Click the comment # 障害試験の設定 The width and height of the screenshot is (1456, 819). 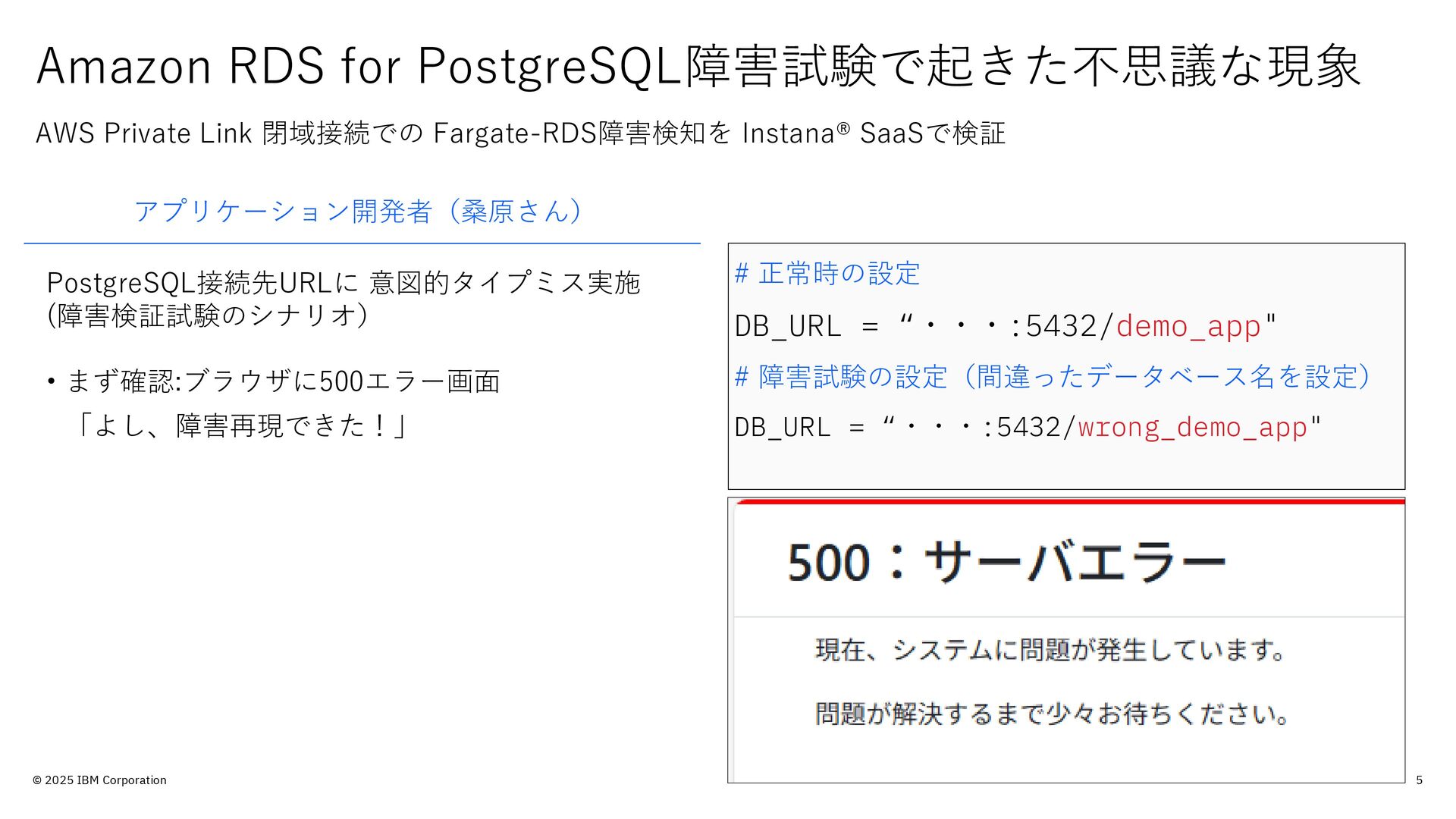[x=842, y=376]
